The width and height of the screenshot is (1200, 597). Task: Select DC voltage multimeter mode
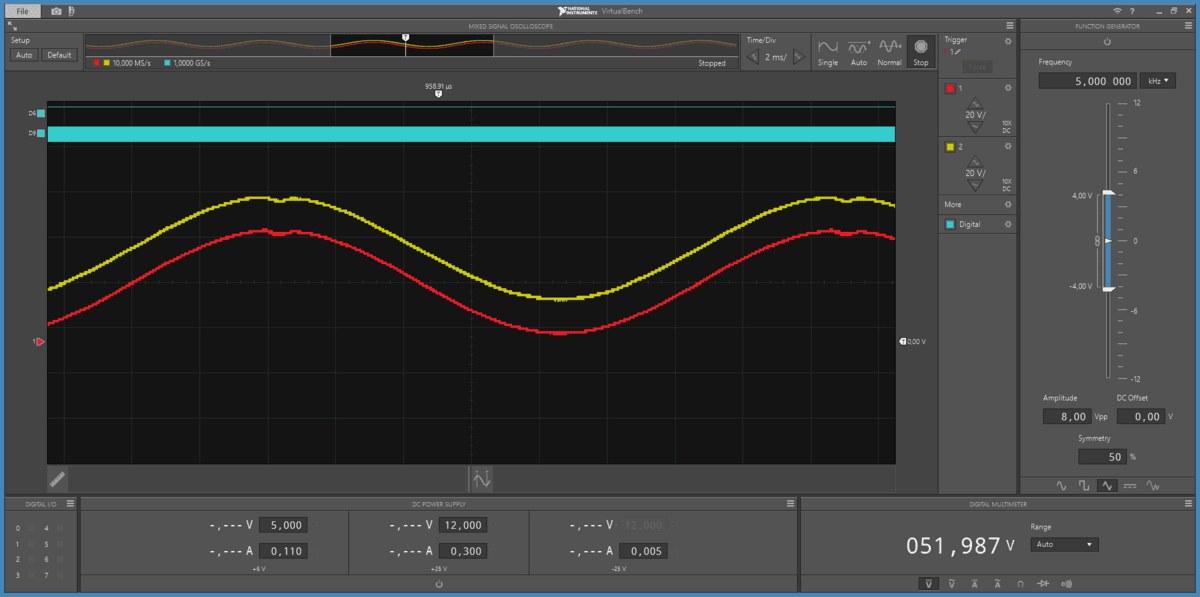point(929,584)
